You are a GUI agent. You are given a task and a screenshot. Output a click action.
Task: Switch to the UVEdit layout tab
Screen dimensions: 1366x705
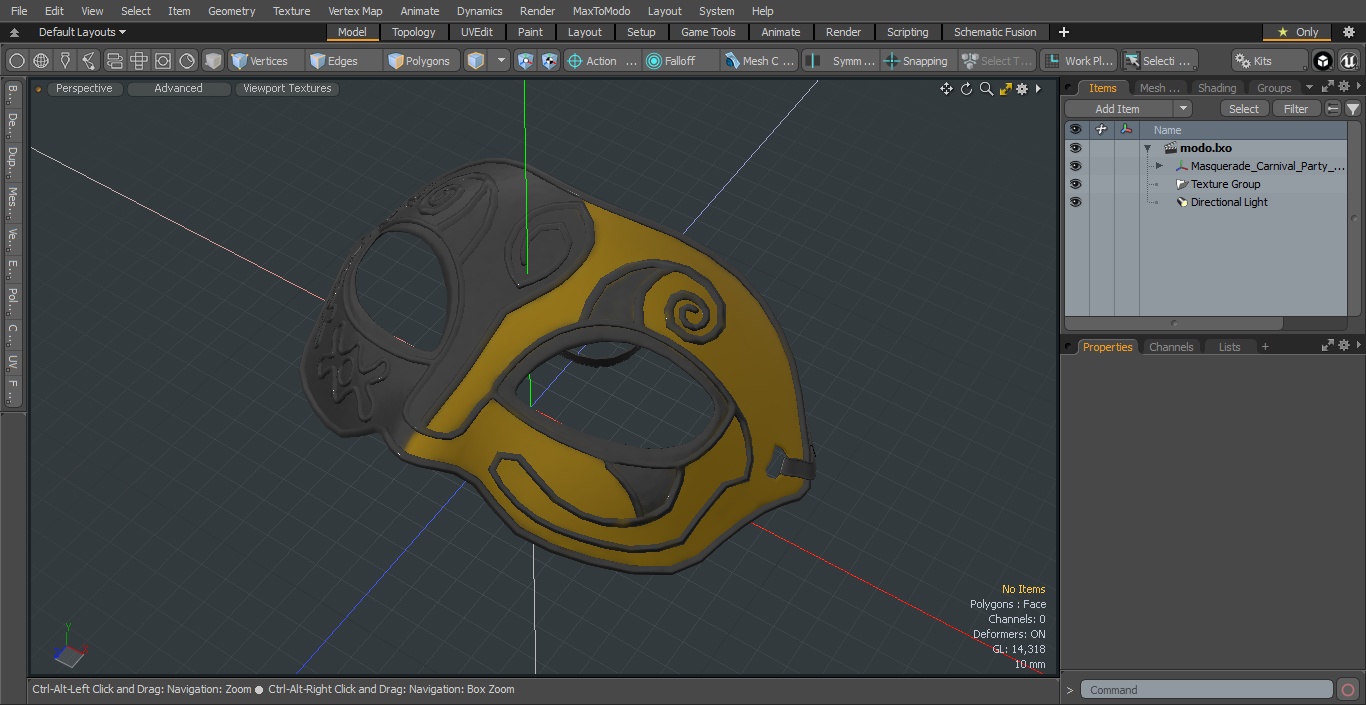point(477,32)
